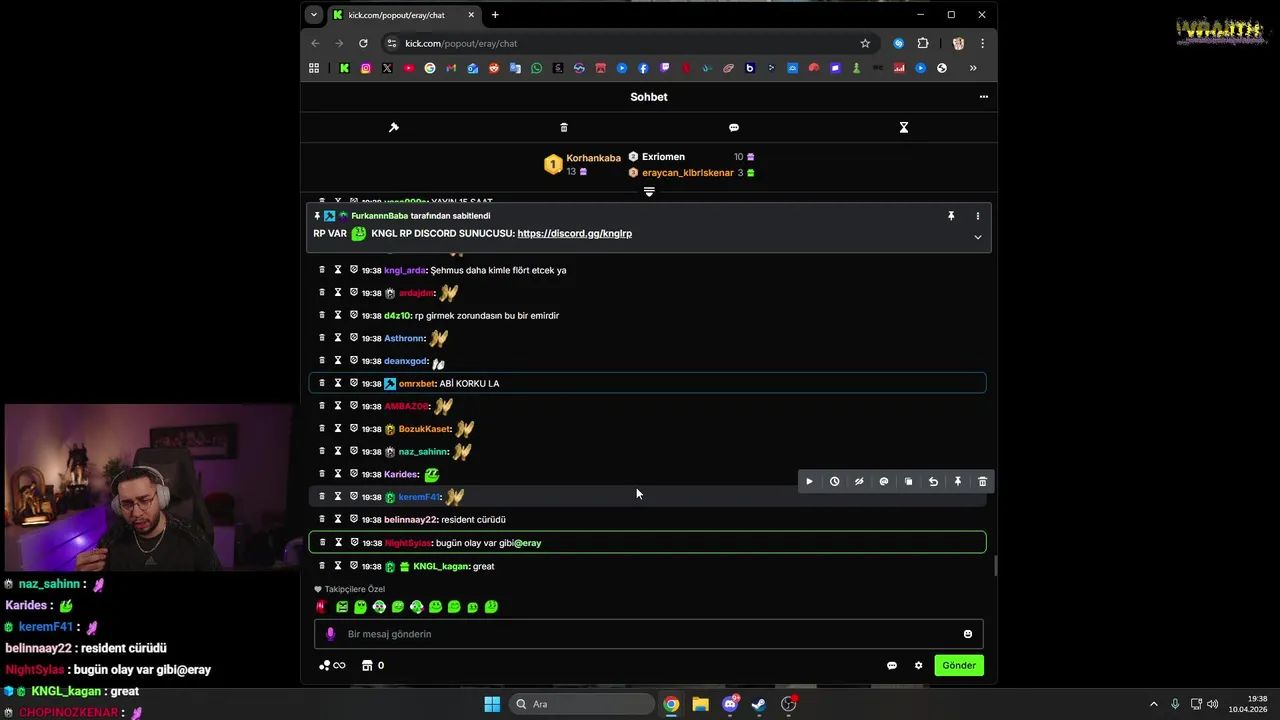Viewport: 1280px width, 720px height.
Task: Click eraycan_klbriskenar in the leaderboard
Action: coord(688,173)
